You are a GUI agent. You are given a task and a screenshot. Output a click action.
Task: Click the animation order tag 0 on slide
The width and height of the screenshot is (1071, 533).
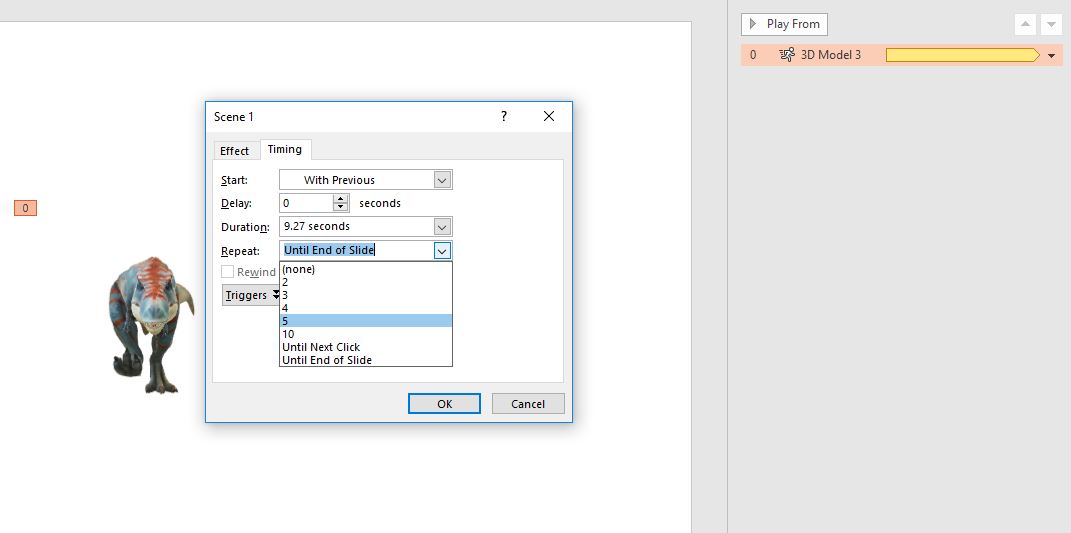25,208
